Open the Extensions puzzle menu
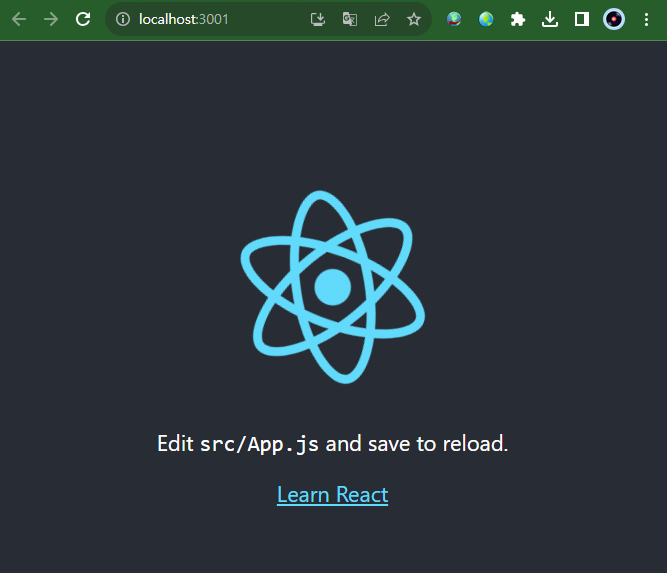This screenshot has height=573, width=667. pyautogui.click(x=518, y=19)
